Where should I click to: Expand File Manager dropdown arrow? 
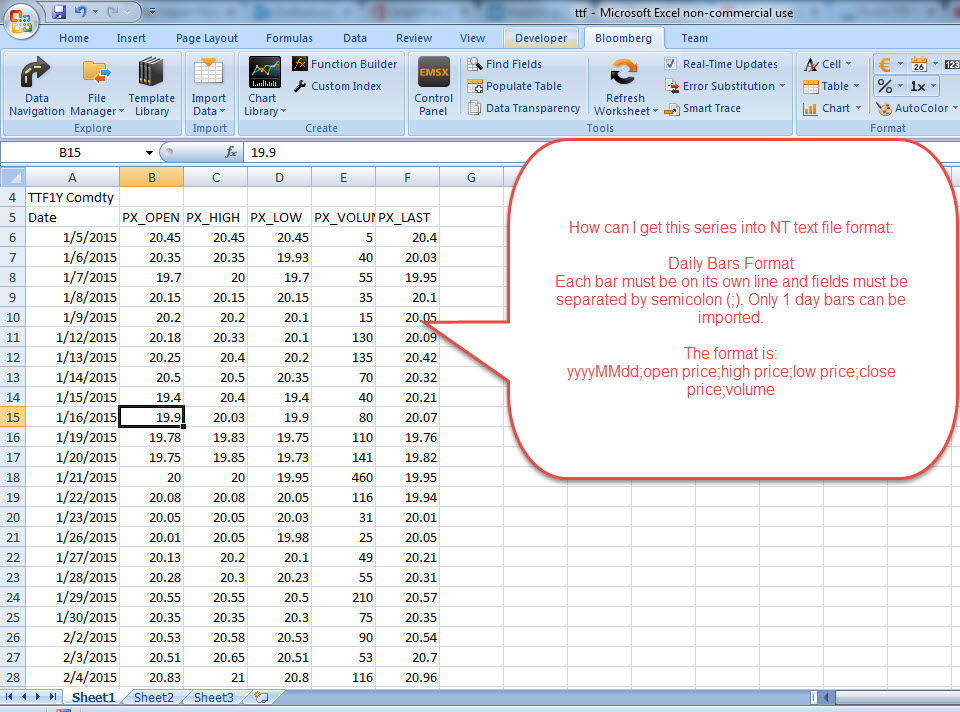point(121,111)
